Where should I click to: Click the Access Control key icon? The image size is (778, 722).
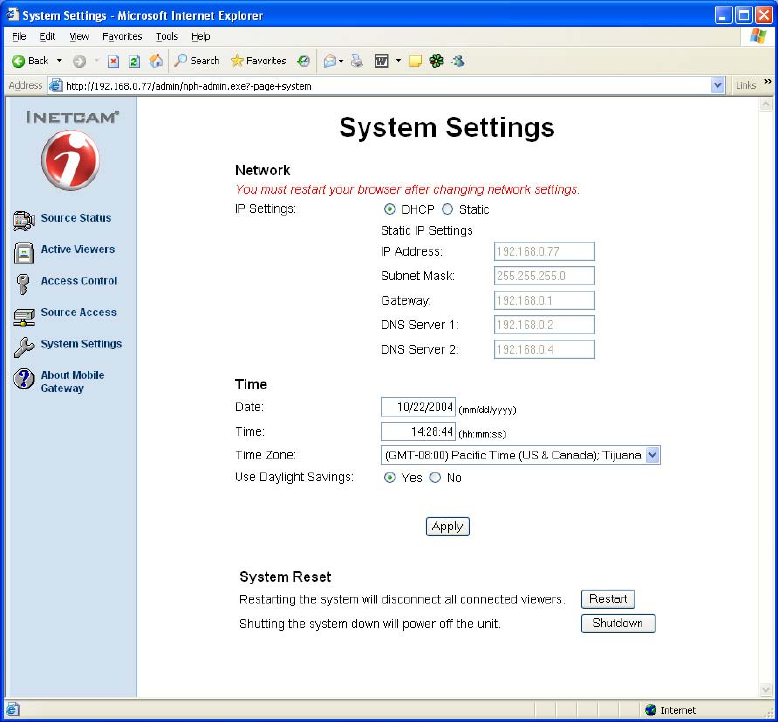click(23, 283)
